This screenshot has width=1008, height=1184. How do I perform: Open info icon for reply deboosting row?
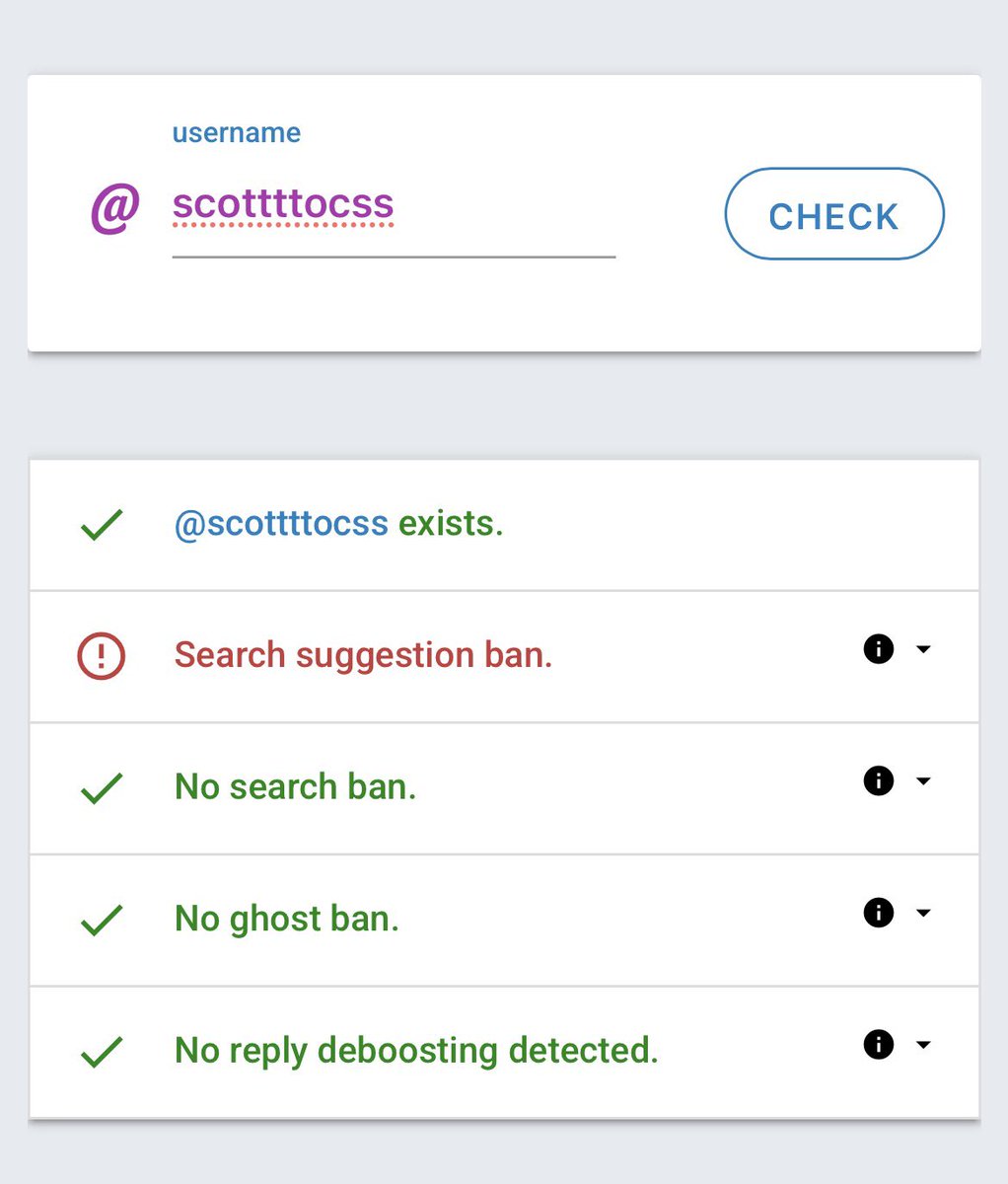pos(878,1044)
